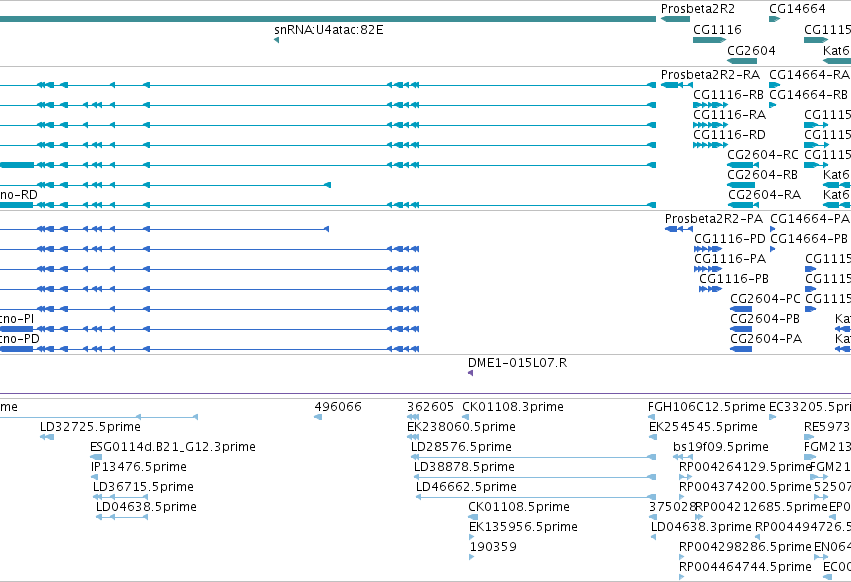Click EST LD28576.5prime

(x=461, y=447)
